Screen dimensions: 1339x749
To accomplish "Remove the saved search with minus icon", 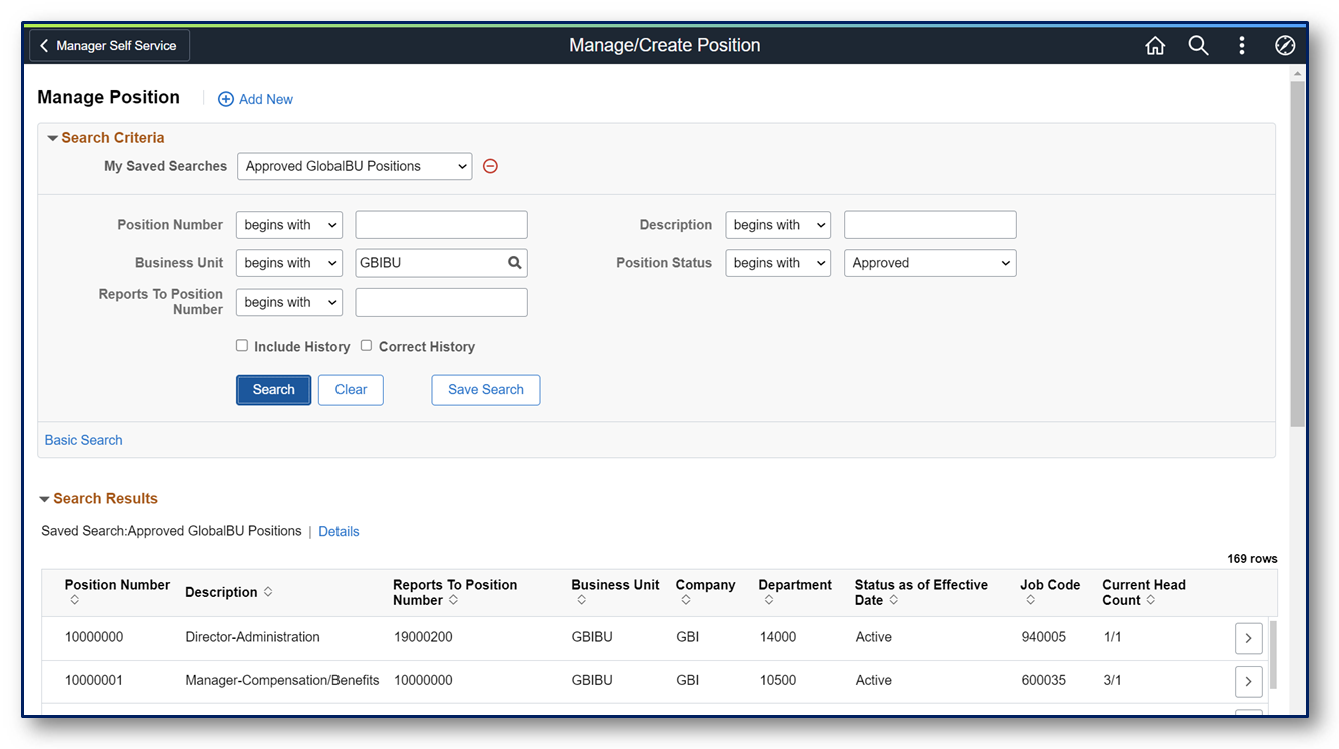I will (x=490, y=166).
